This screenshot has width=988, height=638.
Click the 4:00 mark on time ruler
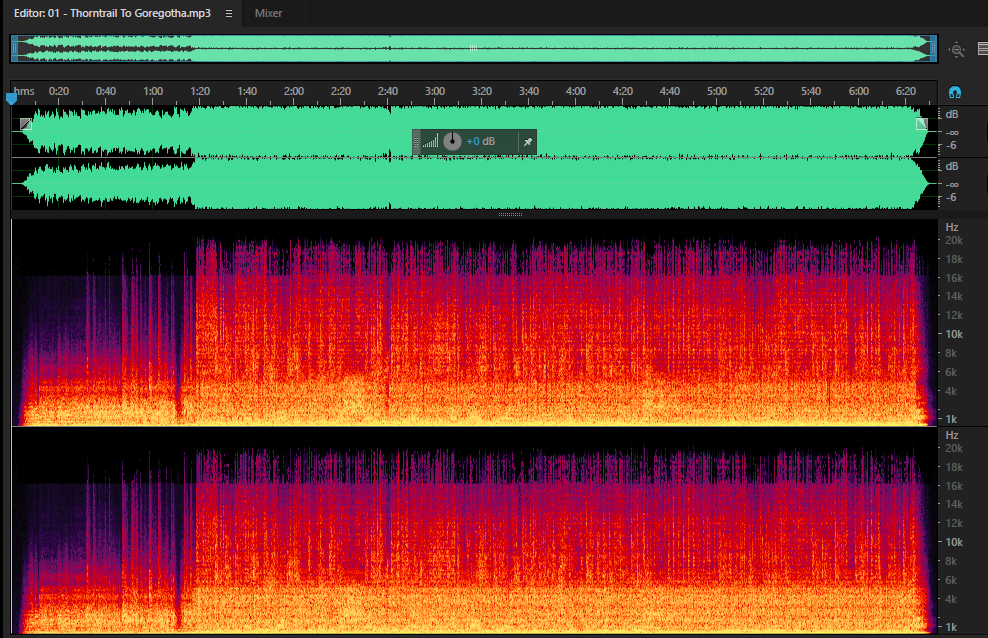pyautogui.click(x=575, y=91)
